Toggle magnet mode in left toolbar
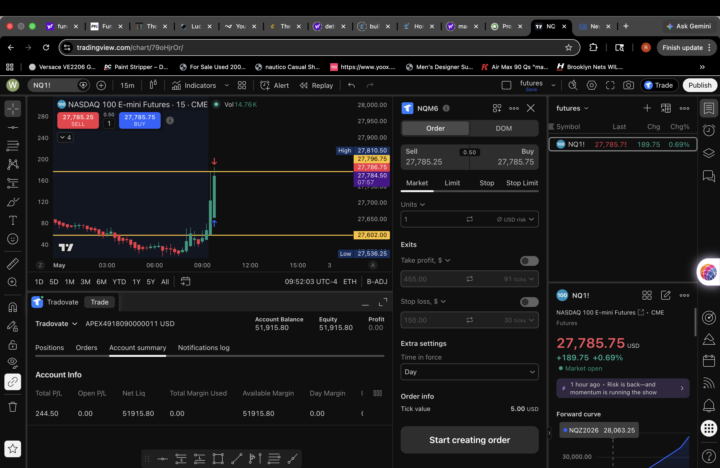Viewport: 720px width, 468px height. (13, 307)
